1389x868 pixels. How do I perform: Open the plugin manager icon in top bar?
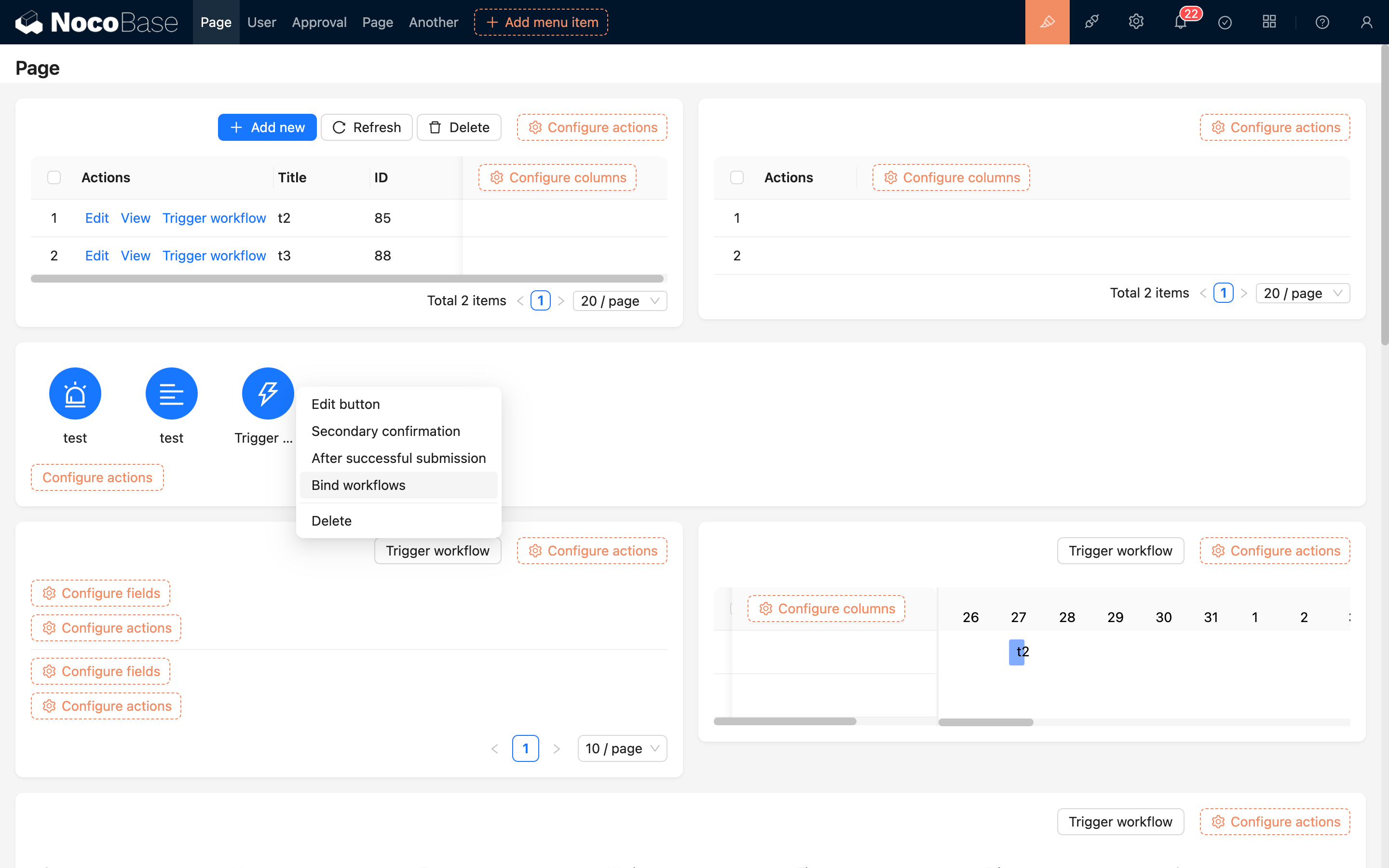(1091, 22)
